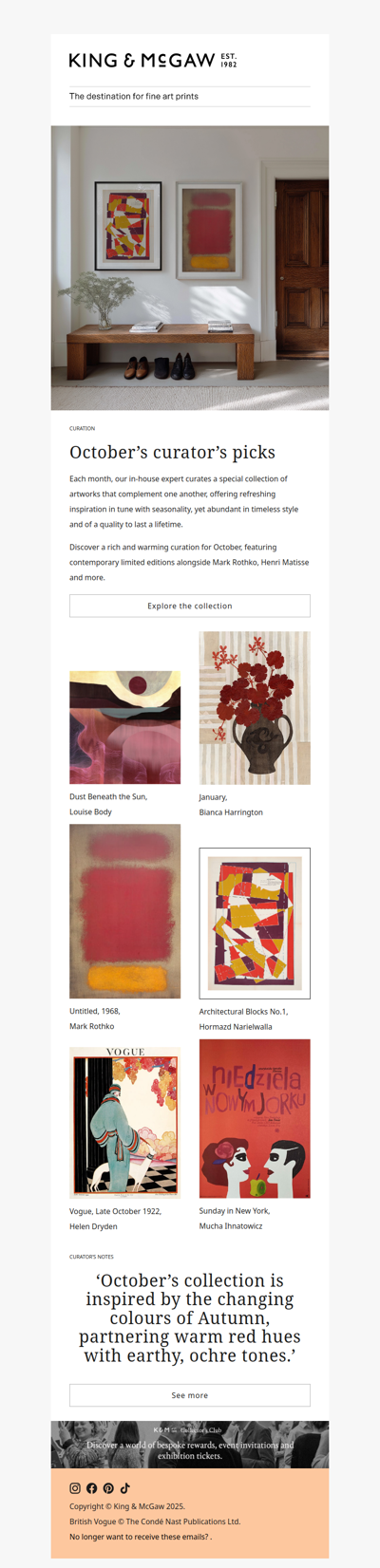
Task: Open the Facebook social icon
Action: click(92, 1488)
